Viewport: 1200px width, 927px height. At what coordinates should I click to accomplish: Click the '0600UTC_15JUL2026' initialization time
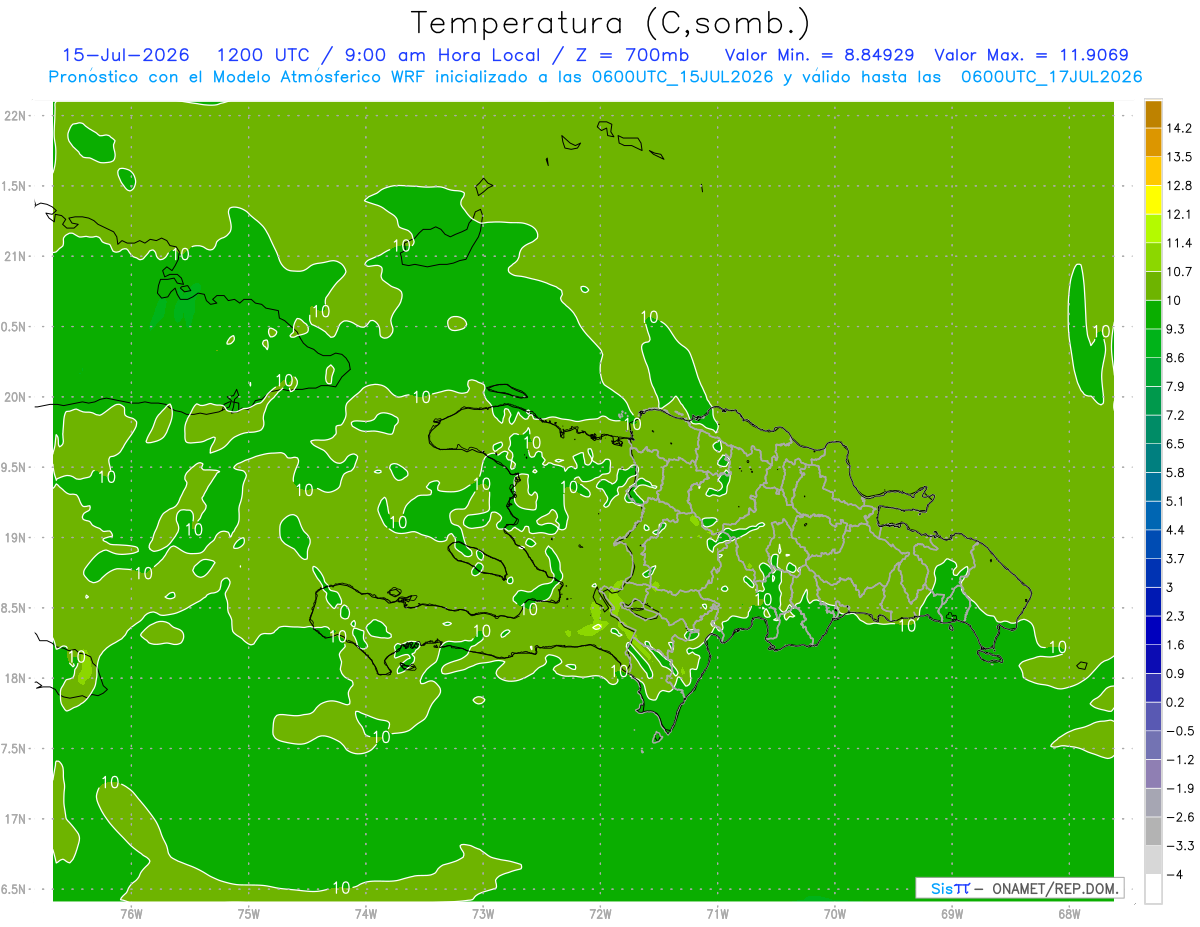[x=681, y=77]
